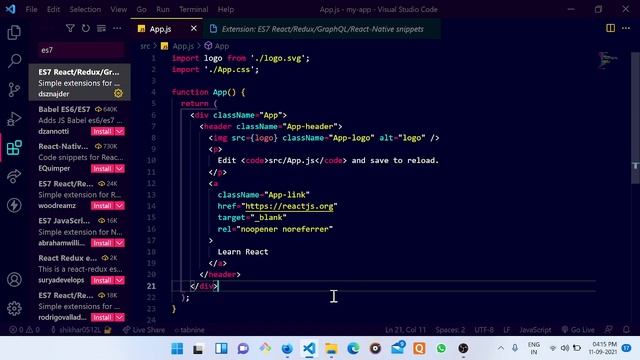Open the Accounts icon in activity bar
The image size is (640, 360).
[x=14, y=280]
